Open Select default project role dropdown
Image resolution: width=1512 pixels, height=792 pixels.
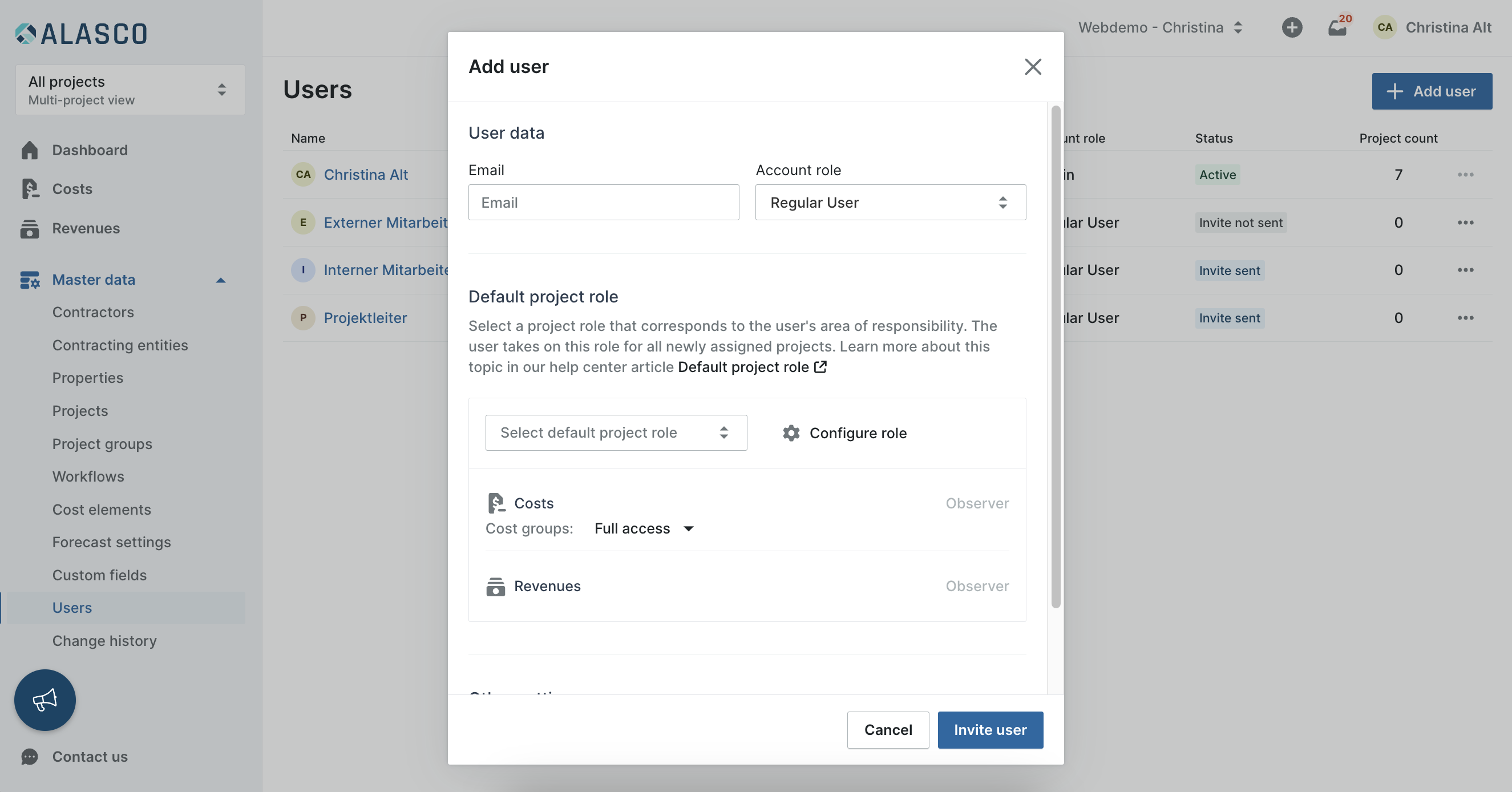tap(616, 433)
